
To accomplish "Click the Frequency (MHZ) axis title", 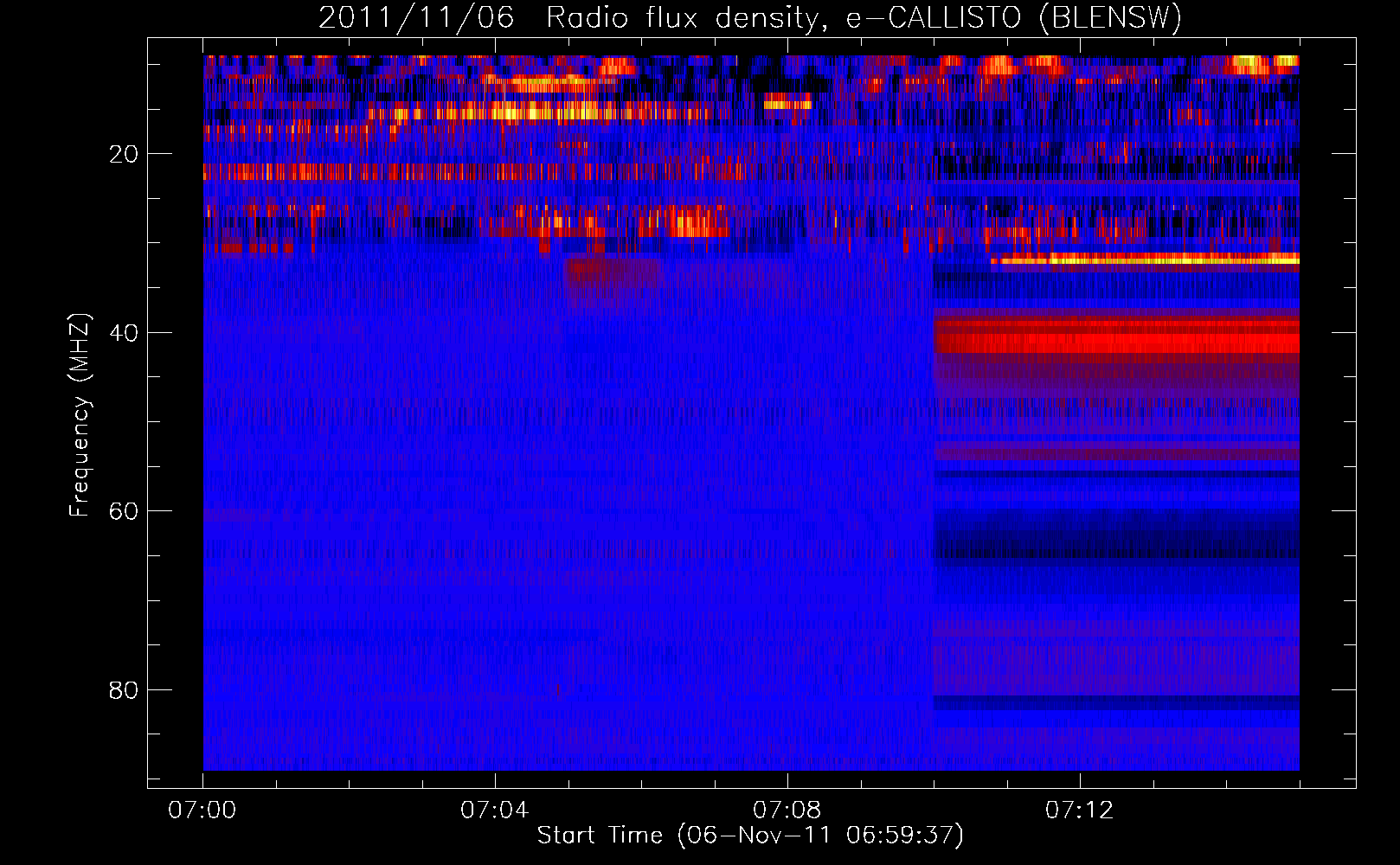I will pyautogui.click(x=80, y=415).
